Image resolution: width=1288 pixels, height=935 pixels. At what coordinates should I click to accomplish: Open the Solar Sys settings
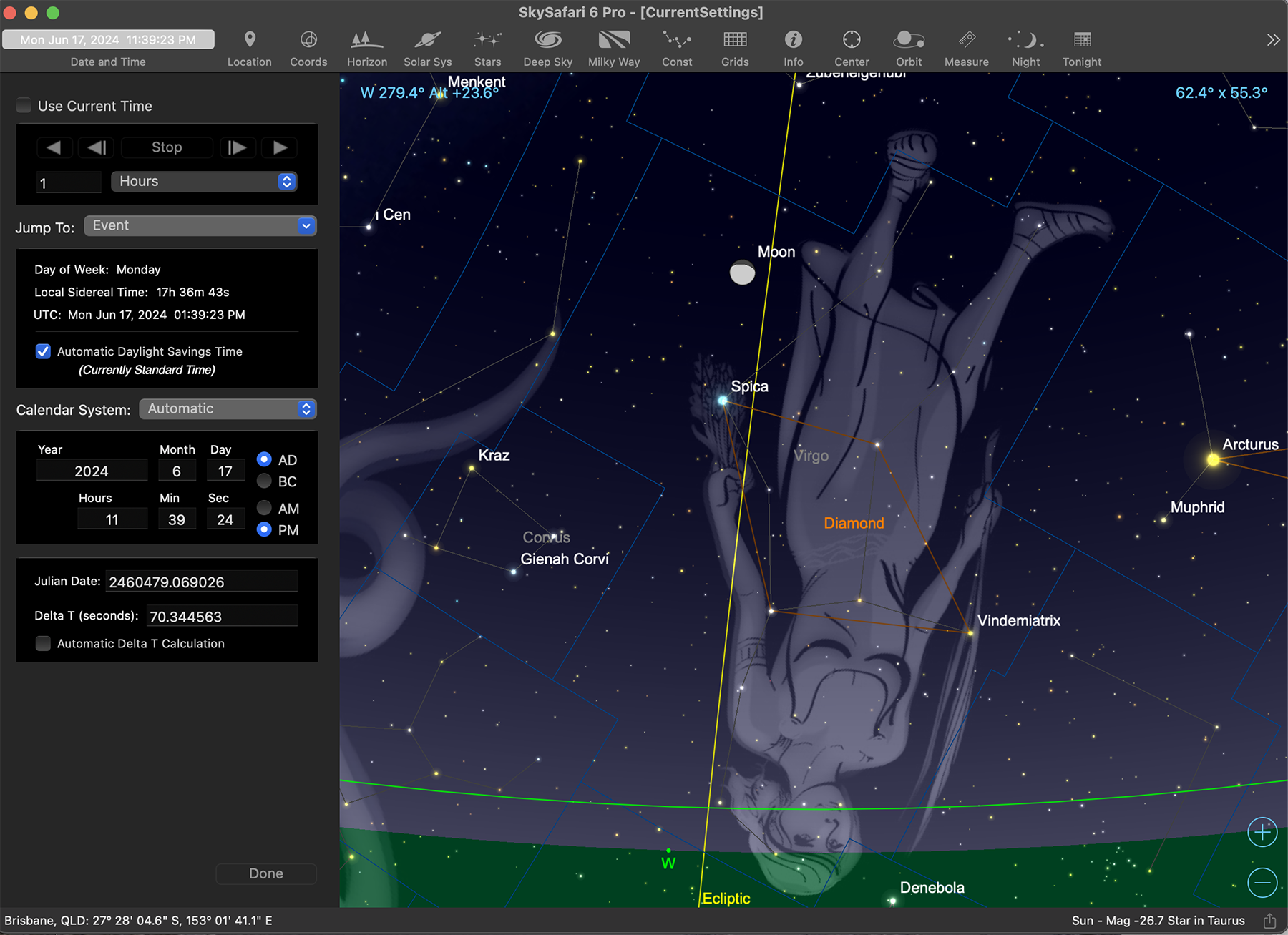[427, 49]
